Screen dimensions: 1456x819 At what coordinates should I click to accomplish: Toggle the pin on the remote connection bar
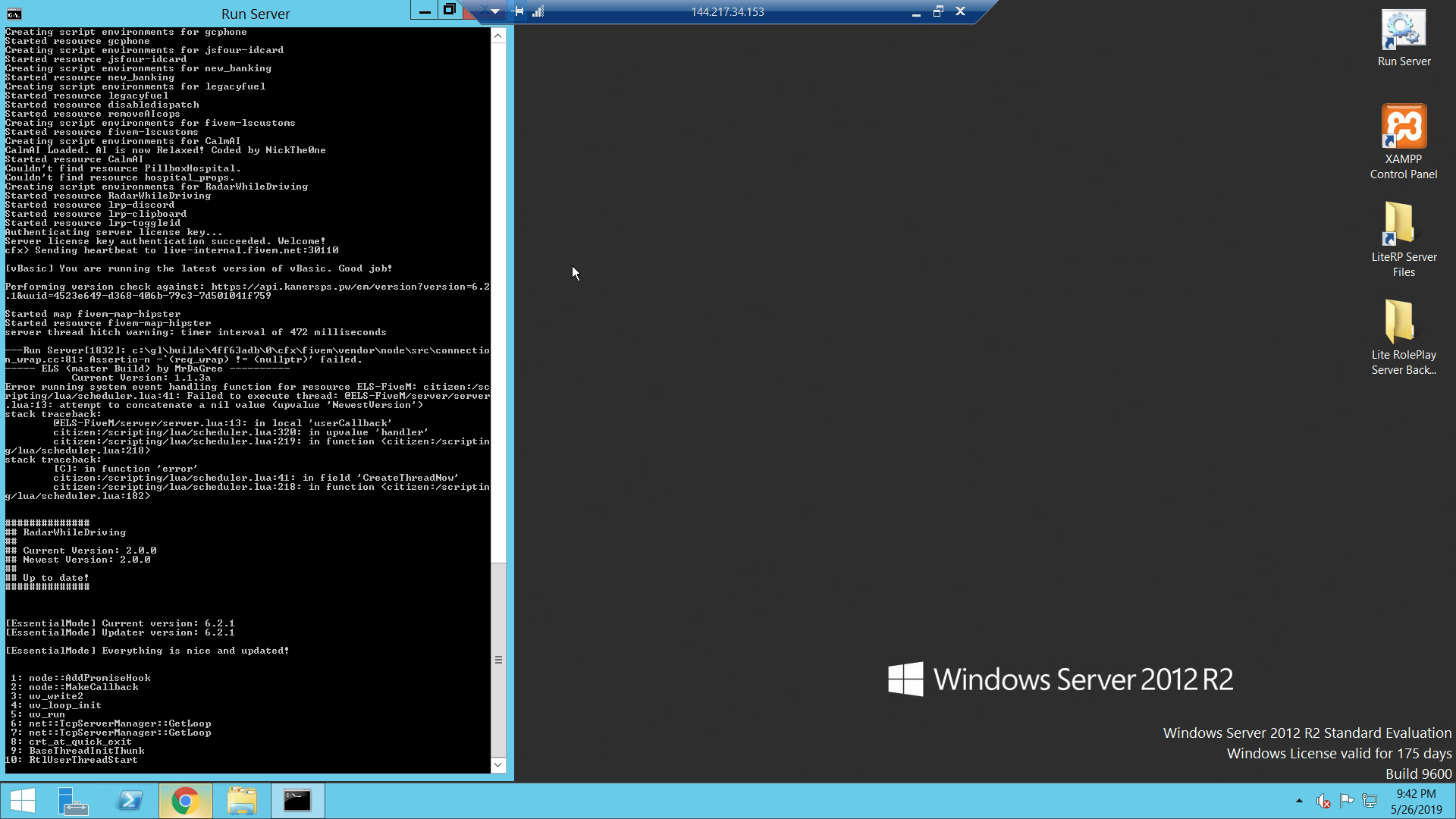tap(518, 11)
